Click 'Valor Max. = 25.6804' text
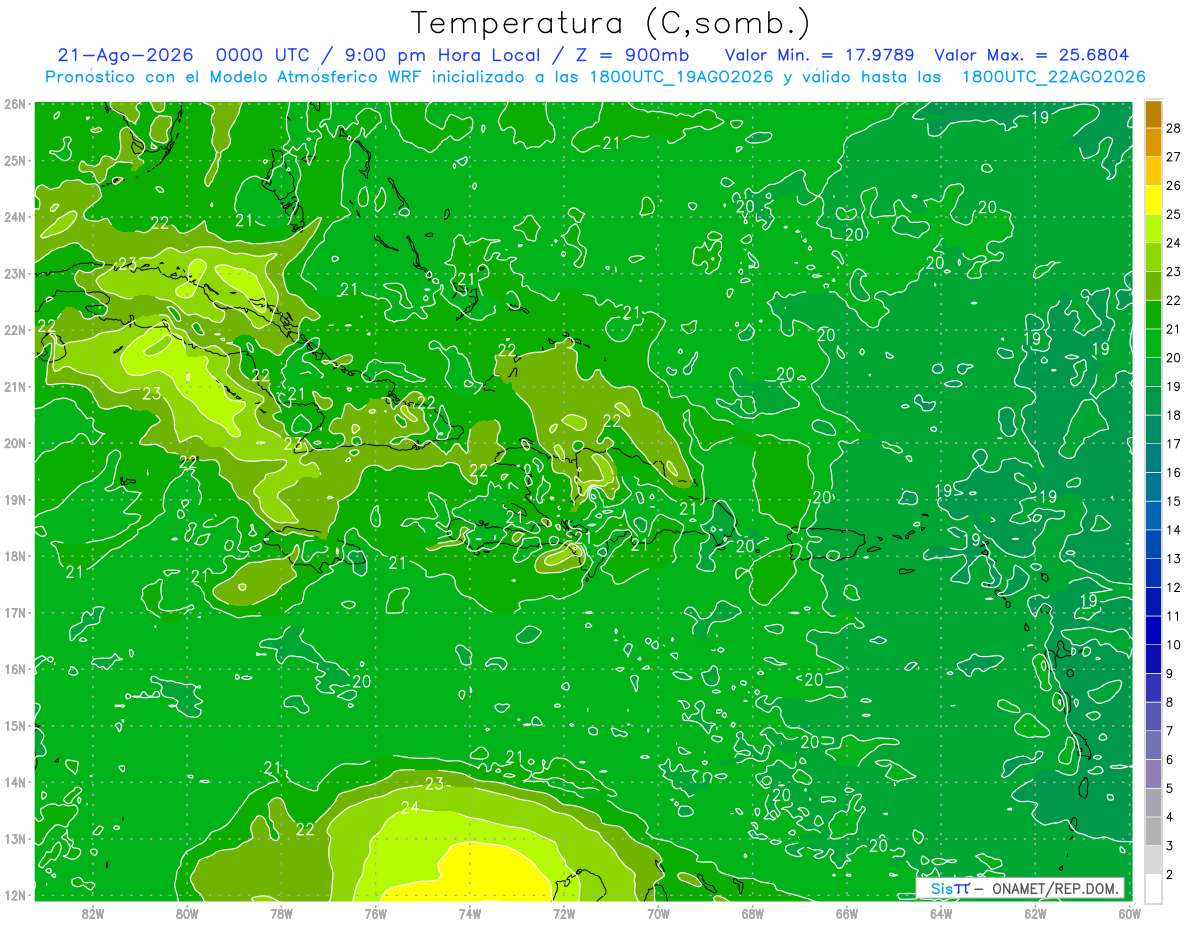 tap(1032, 55)
